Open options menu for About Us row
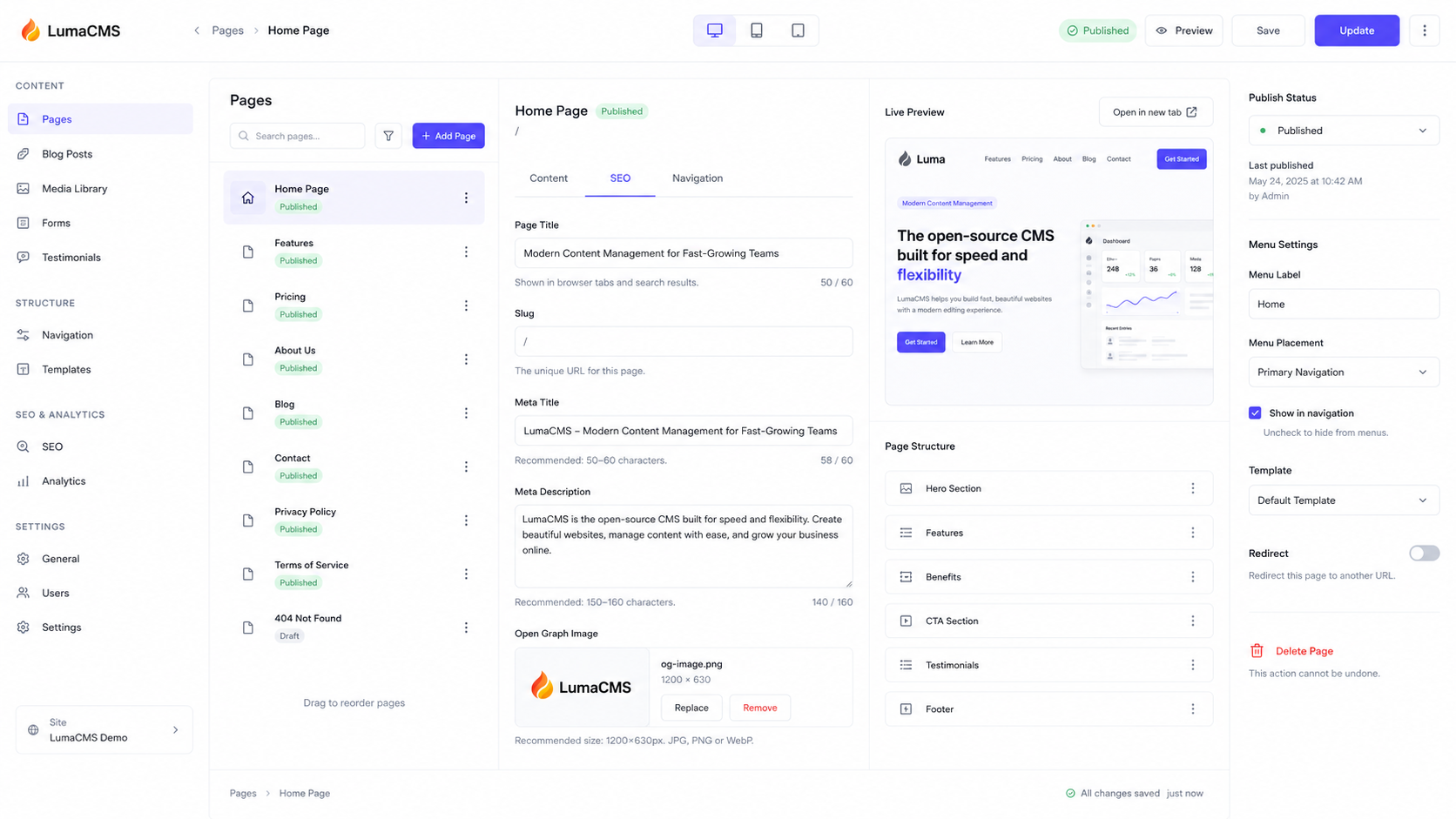The image size is (1456, 819). click(x=466, y=359)
